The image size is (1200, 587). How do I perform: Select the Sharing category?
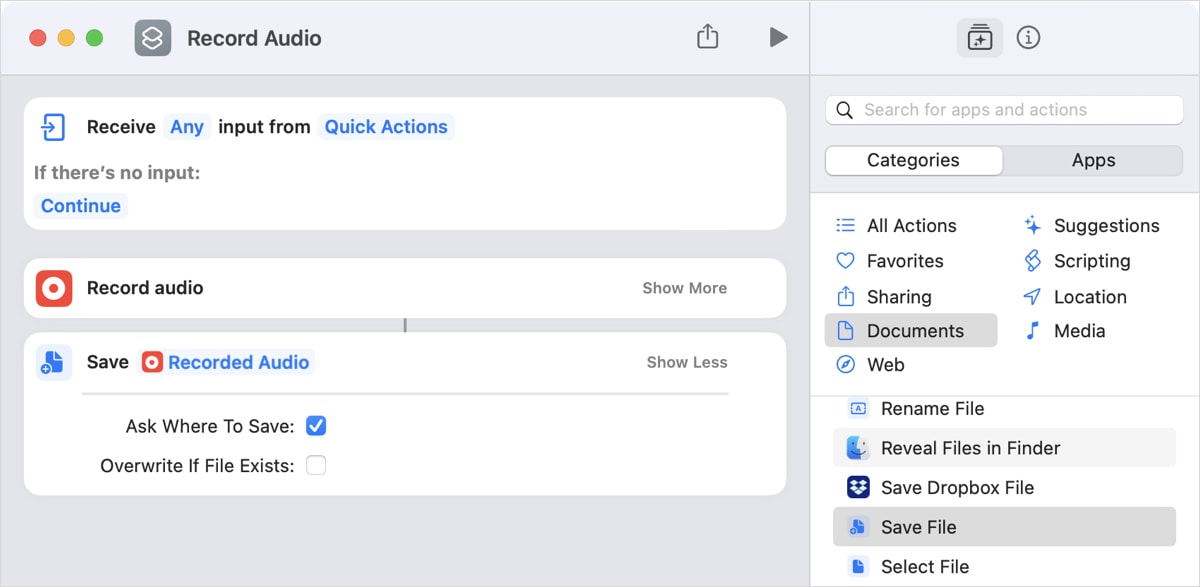[x=899, y=296]
